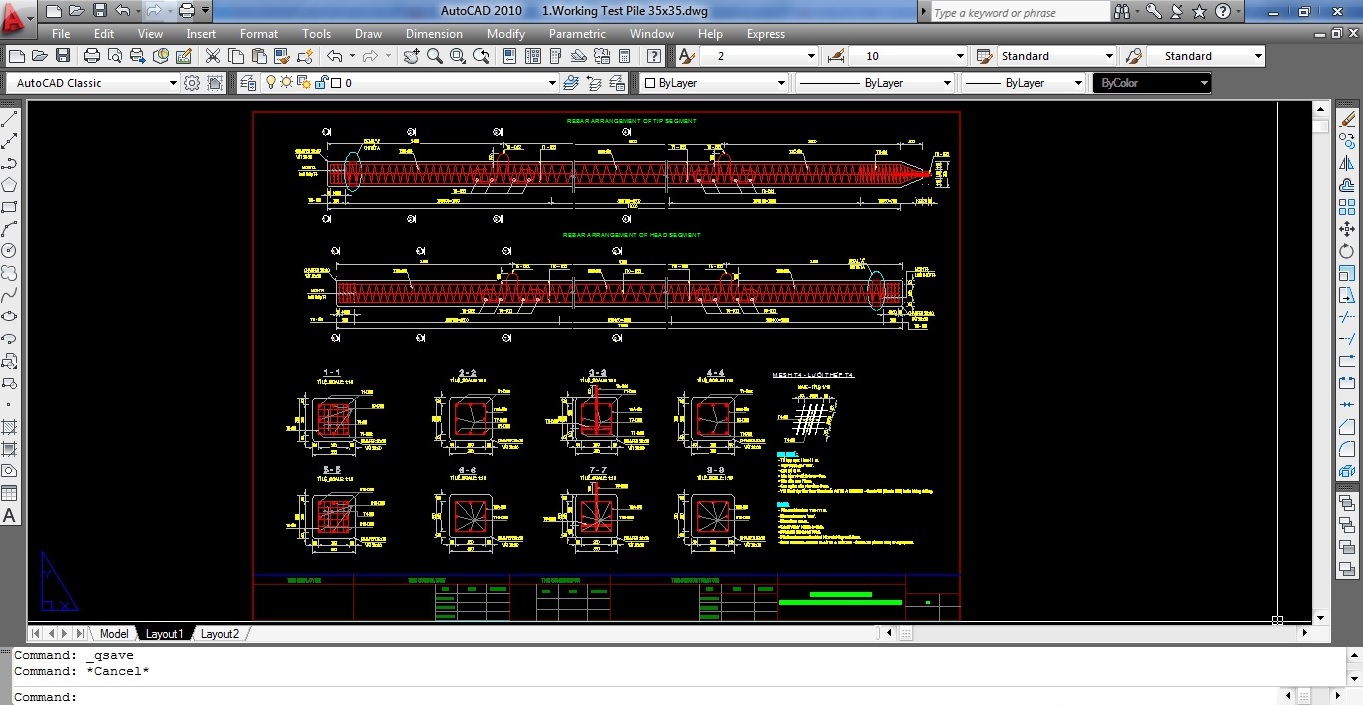Open the table style Standard dropdown
The width and height of the screenshot is (1363, 705).
(x=1056, y=56)
